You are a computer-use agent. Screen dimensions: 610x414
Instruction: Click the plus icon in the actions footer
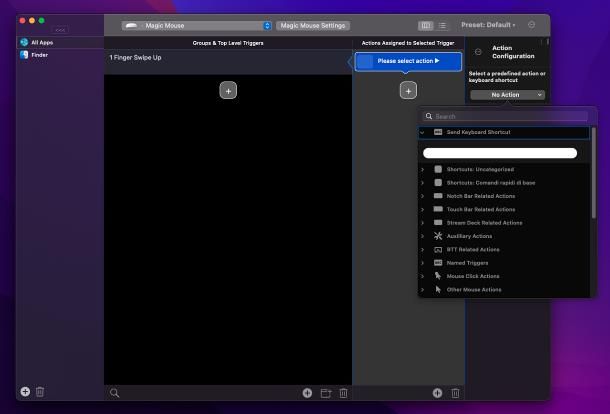437,393
